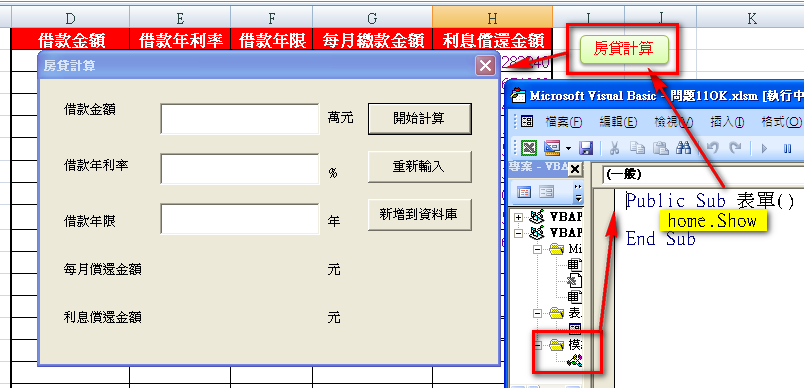Click the 'End Sub' code line
The width and height of the screenshot is (804, 388).
660,239
